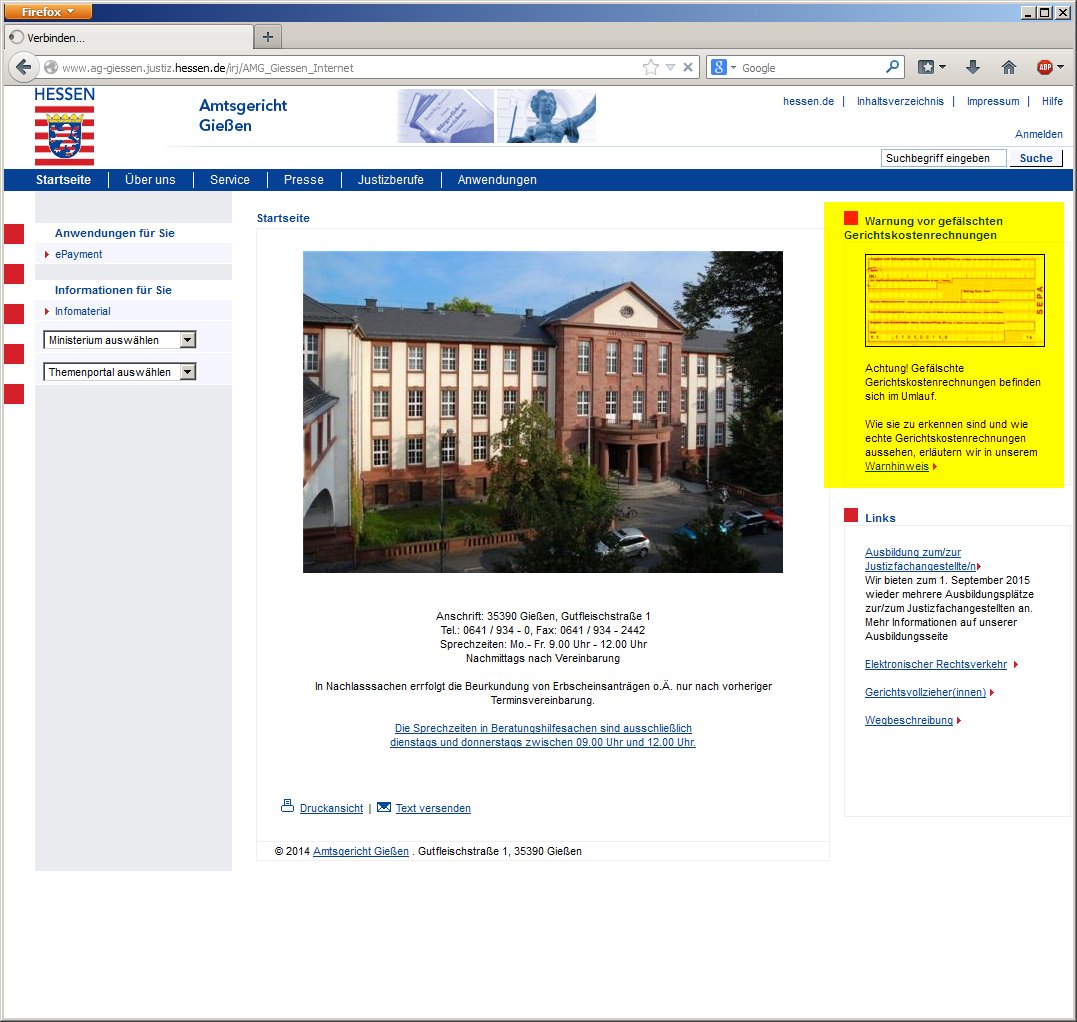Open the Service navigation item
The height and width of the screenshot is (1022, 1077).
(x=229, y=180)
